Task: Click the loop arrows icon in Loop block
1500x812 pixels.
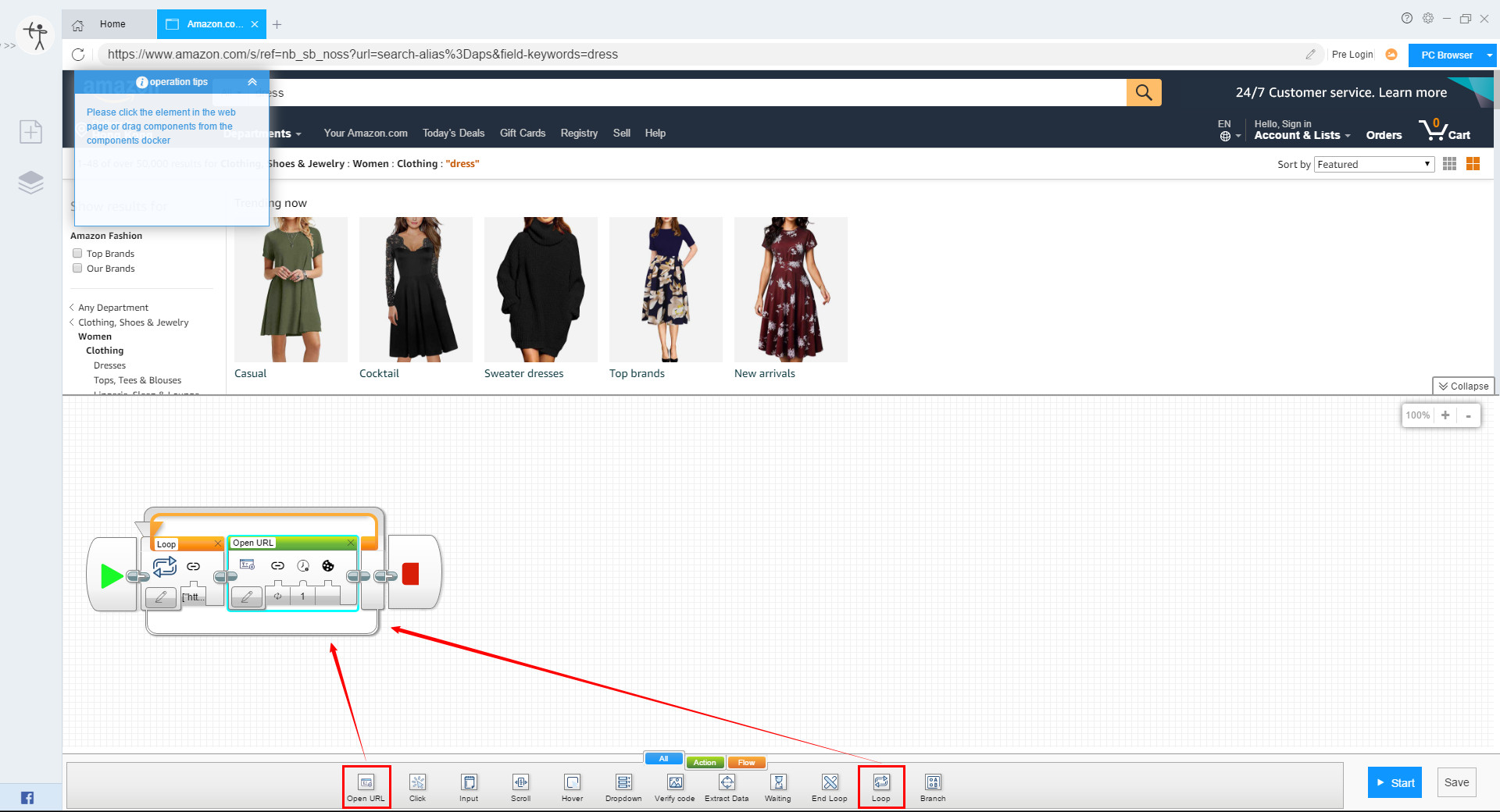Action: pos(165,565)
